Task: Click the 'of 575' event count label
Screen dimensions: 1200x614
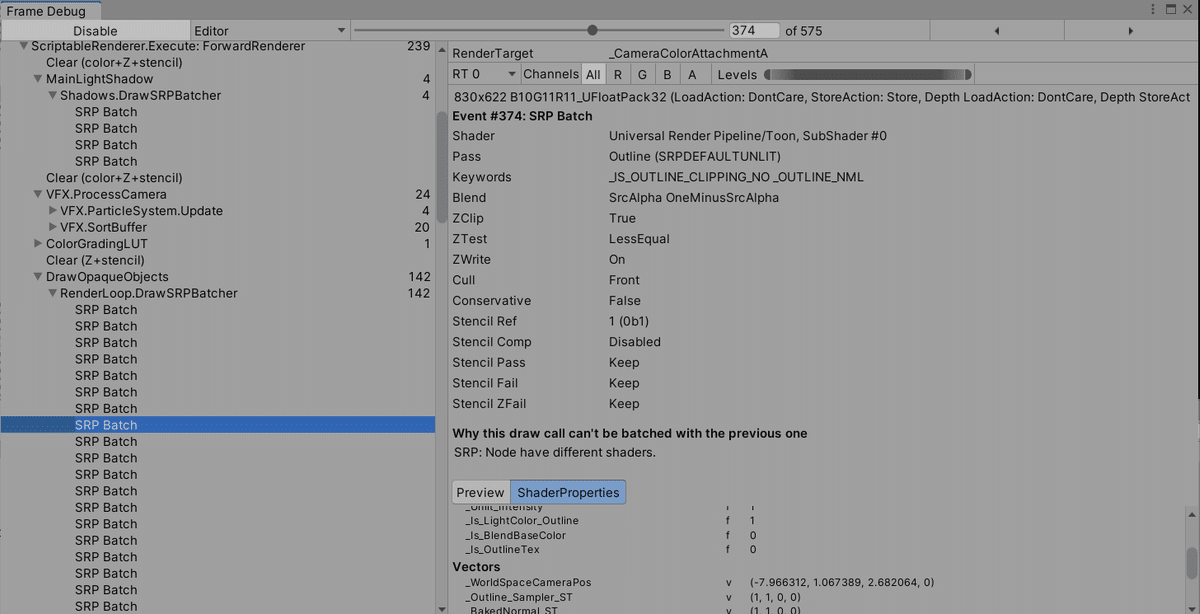Action: pos(804,31)
